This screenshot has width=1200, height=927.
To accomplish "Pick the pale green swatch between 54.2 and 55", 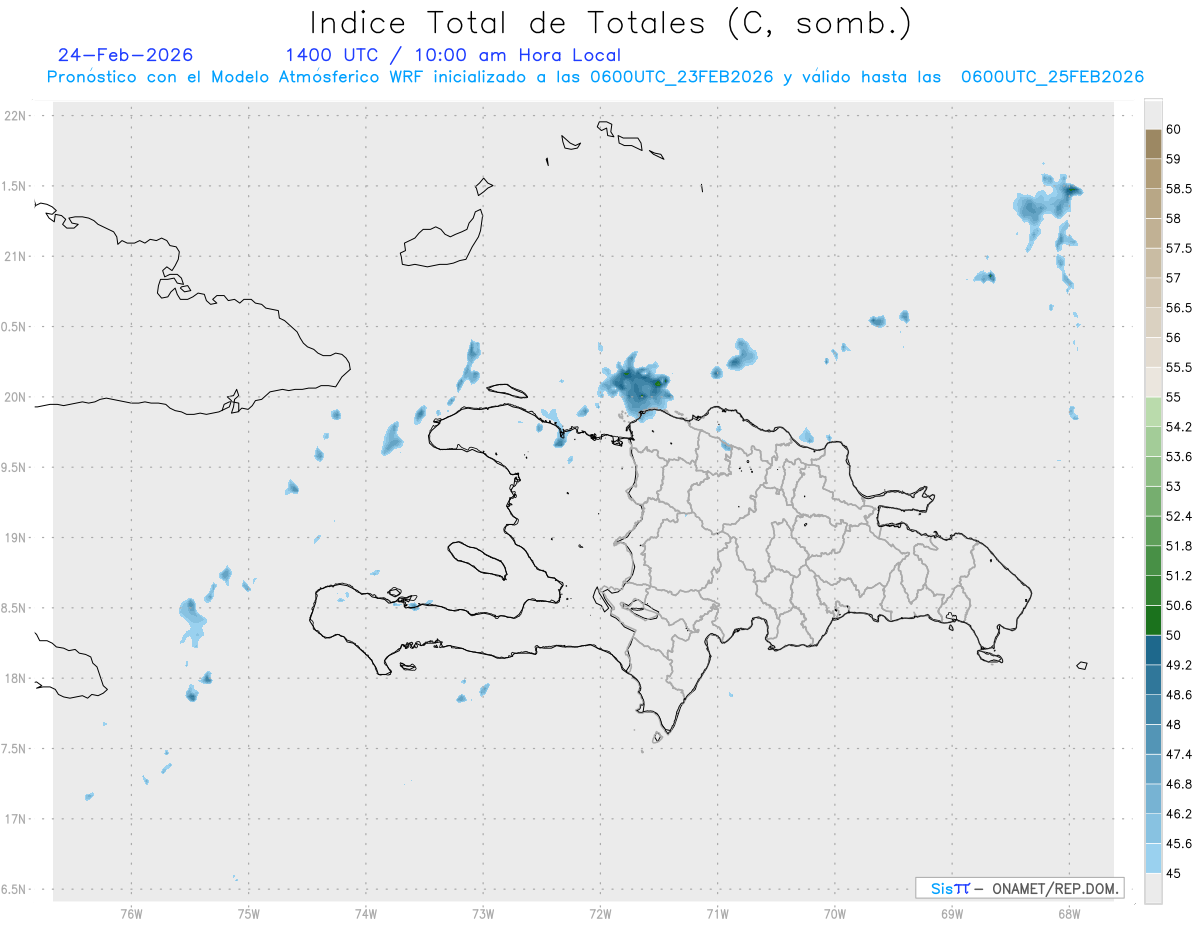I will [x=1153, y=412].
